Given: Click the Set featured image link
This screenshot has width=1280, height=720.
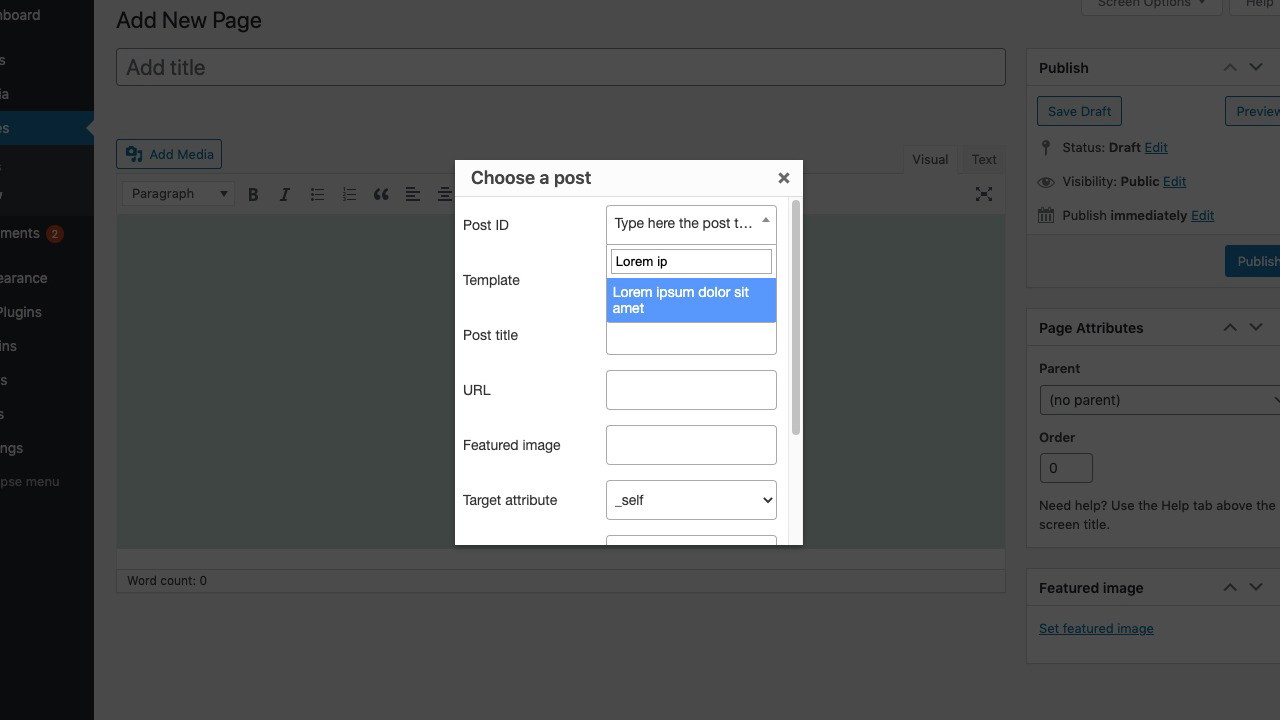Looking at the screenshot, I should tap(1096, 629).
